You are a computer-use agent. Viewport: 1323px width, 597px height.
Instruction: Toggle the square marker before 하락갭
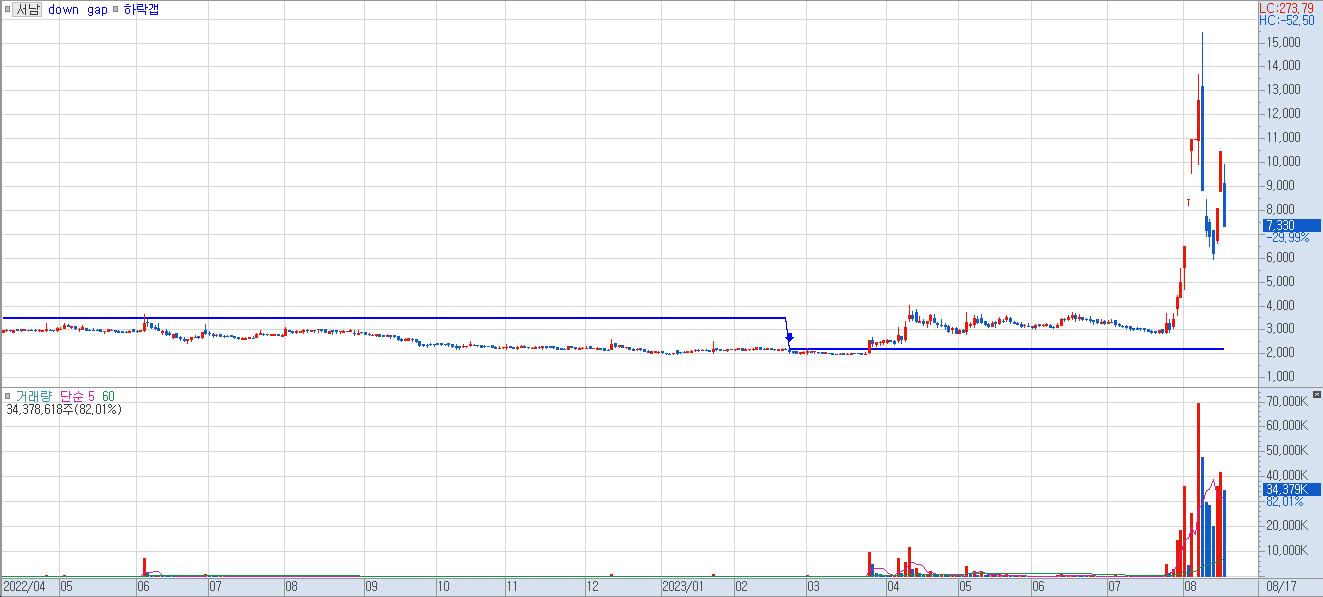coord(117,10)
